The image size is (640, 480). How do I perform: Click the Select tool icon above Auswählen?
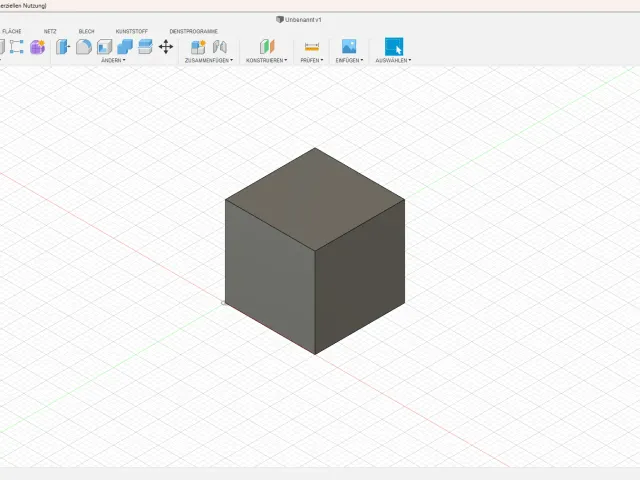point(394,47)
